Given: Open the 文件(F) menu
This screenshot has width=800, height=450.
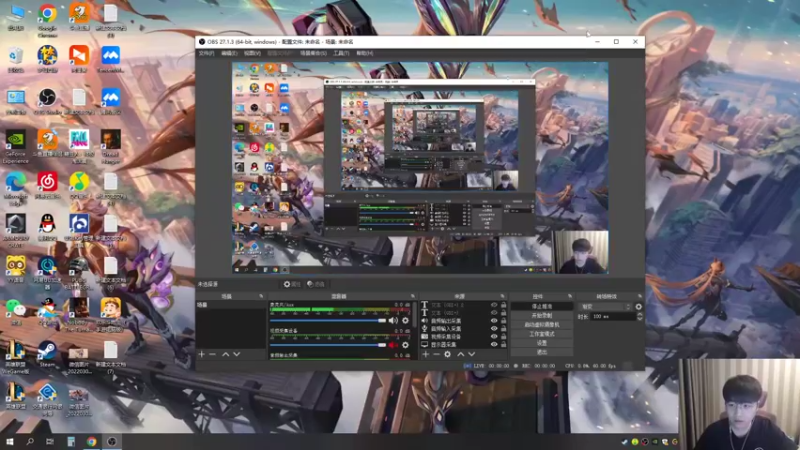Looking at the screenshot, I should [207, 53].
